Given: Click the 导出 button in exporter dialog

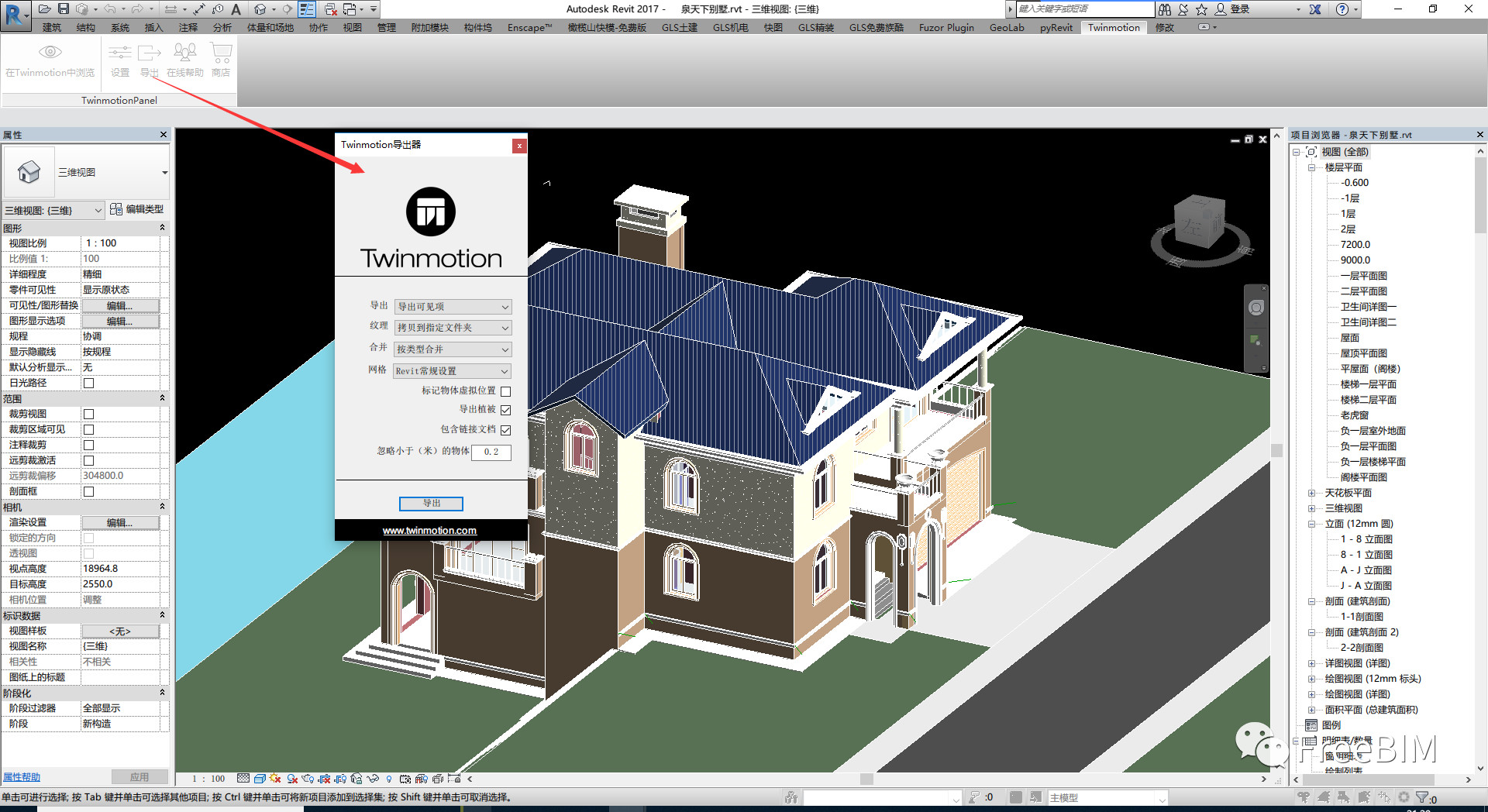Looking at the screenshot, I should tap(431, 504).
